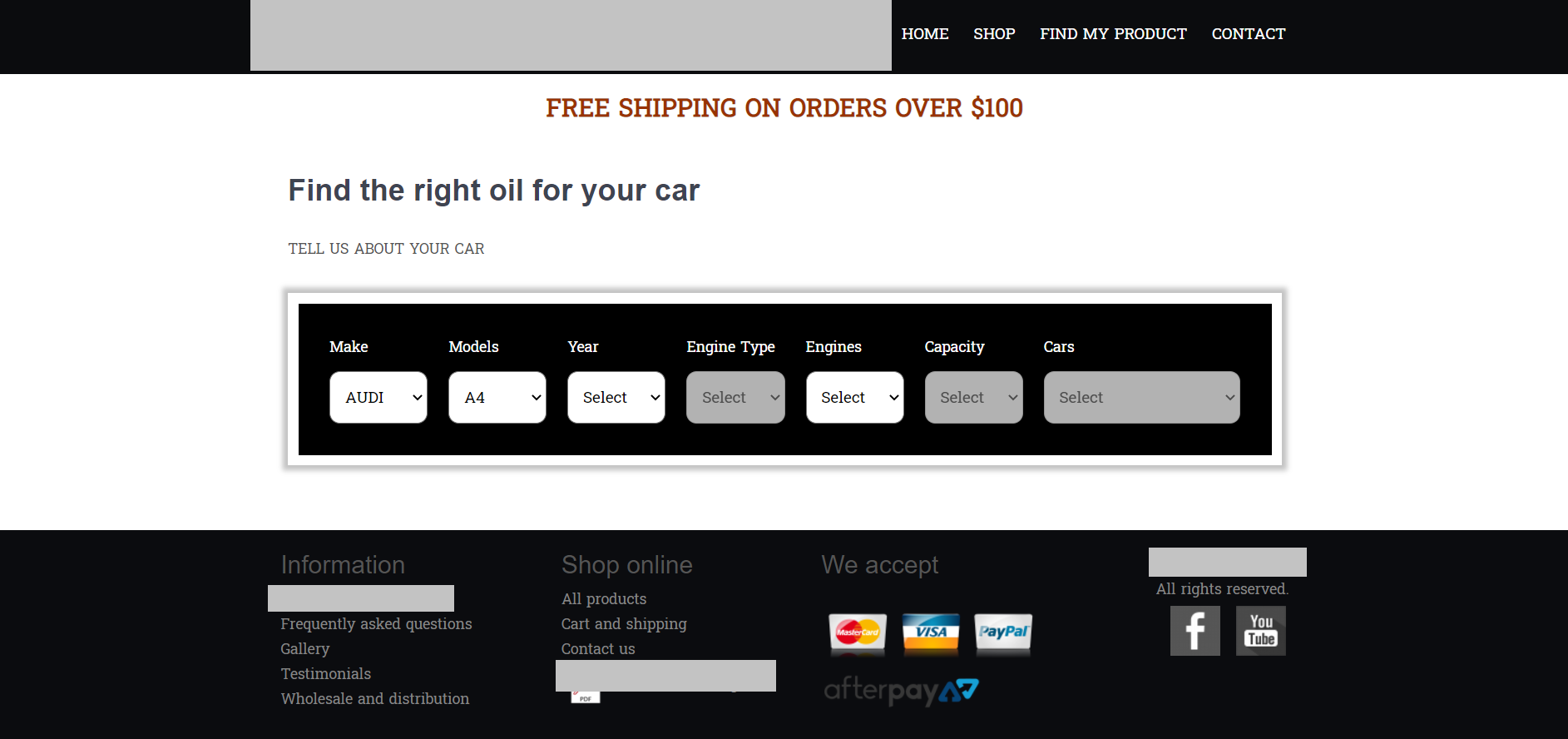The height and width of the screenshot is (739, 1568).
Task: Open Wholesale and distribution link
Action: click(375, 699)
